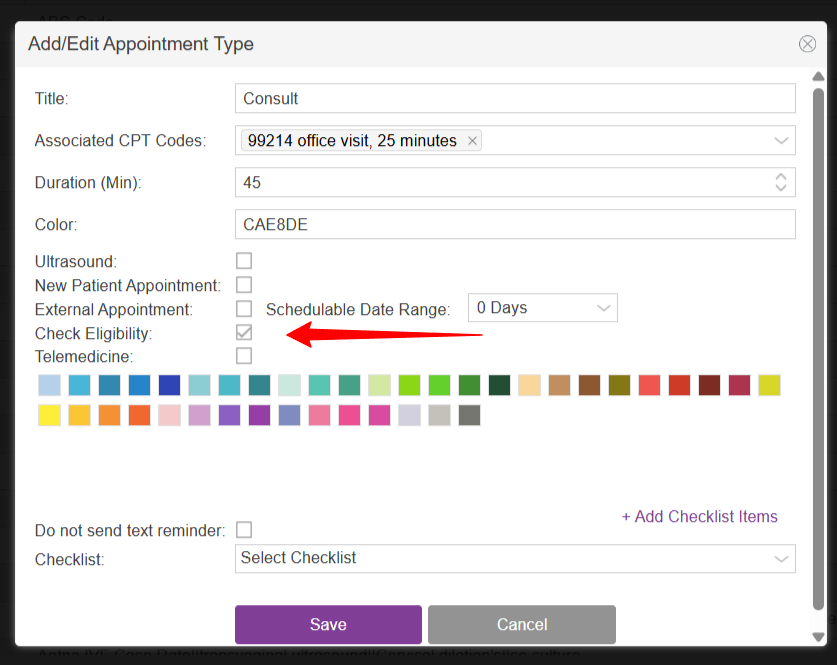Tick the New Patient Appointment checkbox
The width and height of the screenshot is (837, 665).
(x=244, y=285)
